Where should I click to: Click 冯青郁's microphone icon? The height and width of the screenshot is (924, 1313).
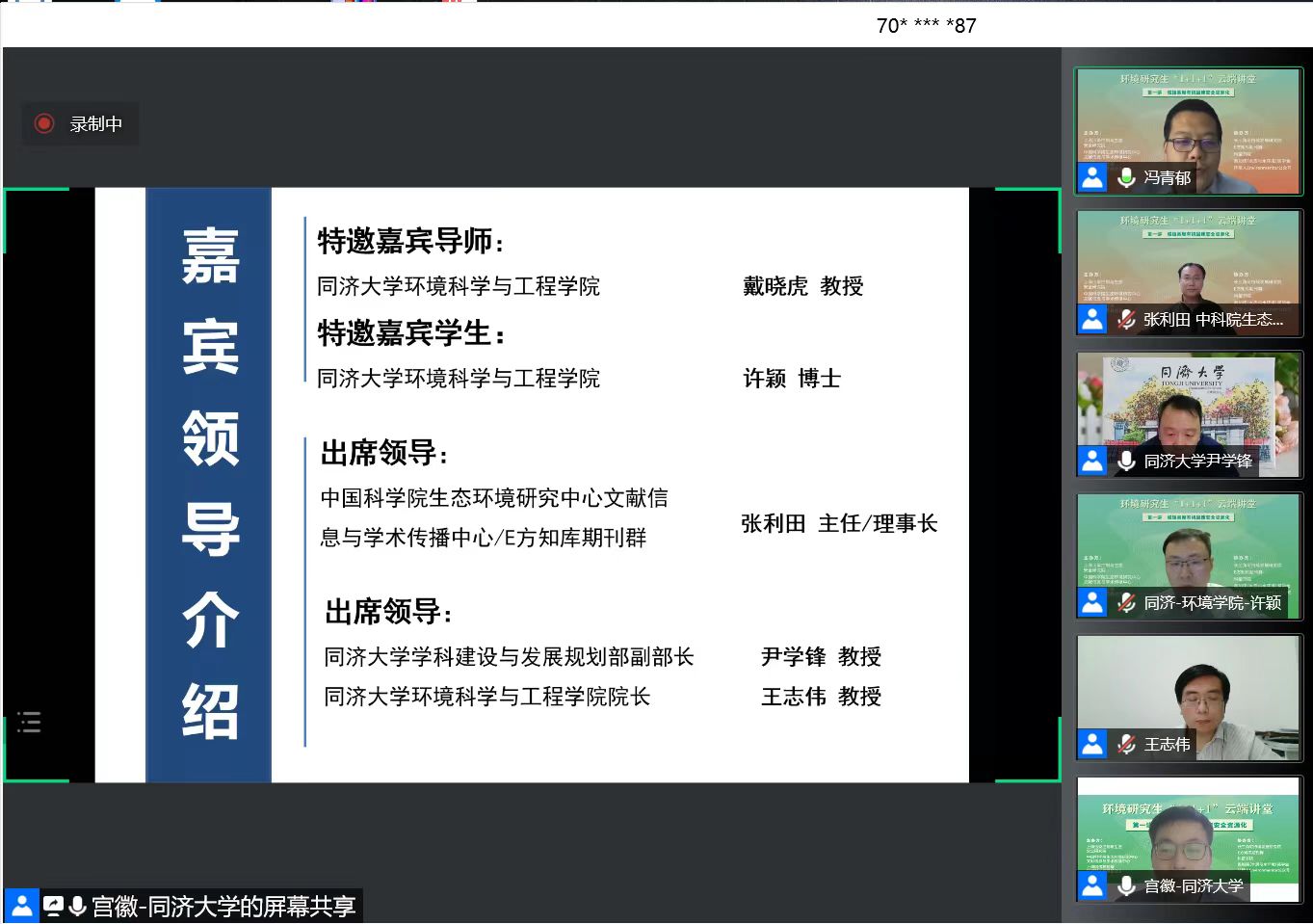1126,178
